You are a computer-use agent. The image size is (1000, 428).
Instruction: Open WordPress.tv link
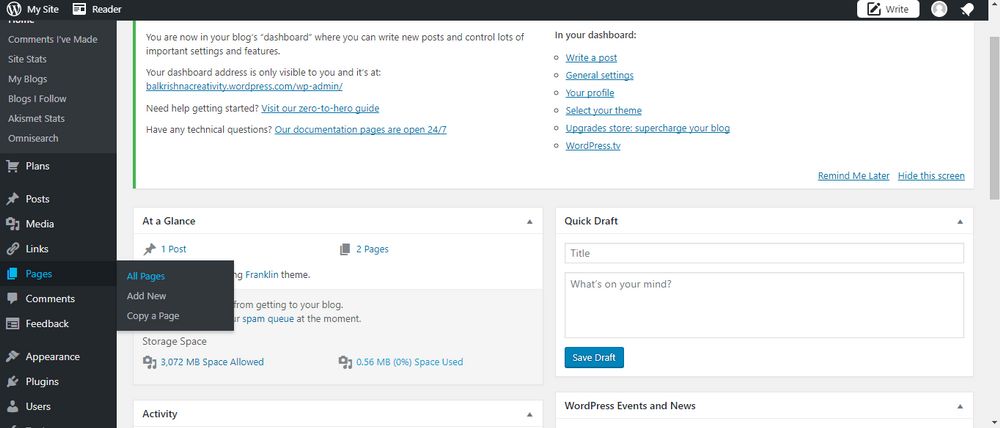(593, 146)
